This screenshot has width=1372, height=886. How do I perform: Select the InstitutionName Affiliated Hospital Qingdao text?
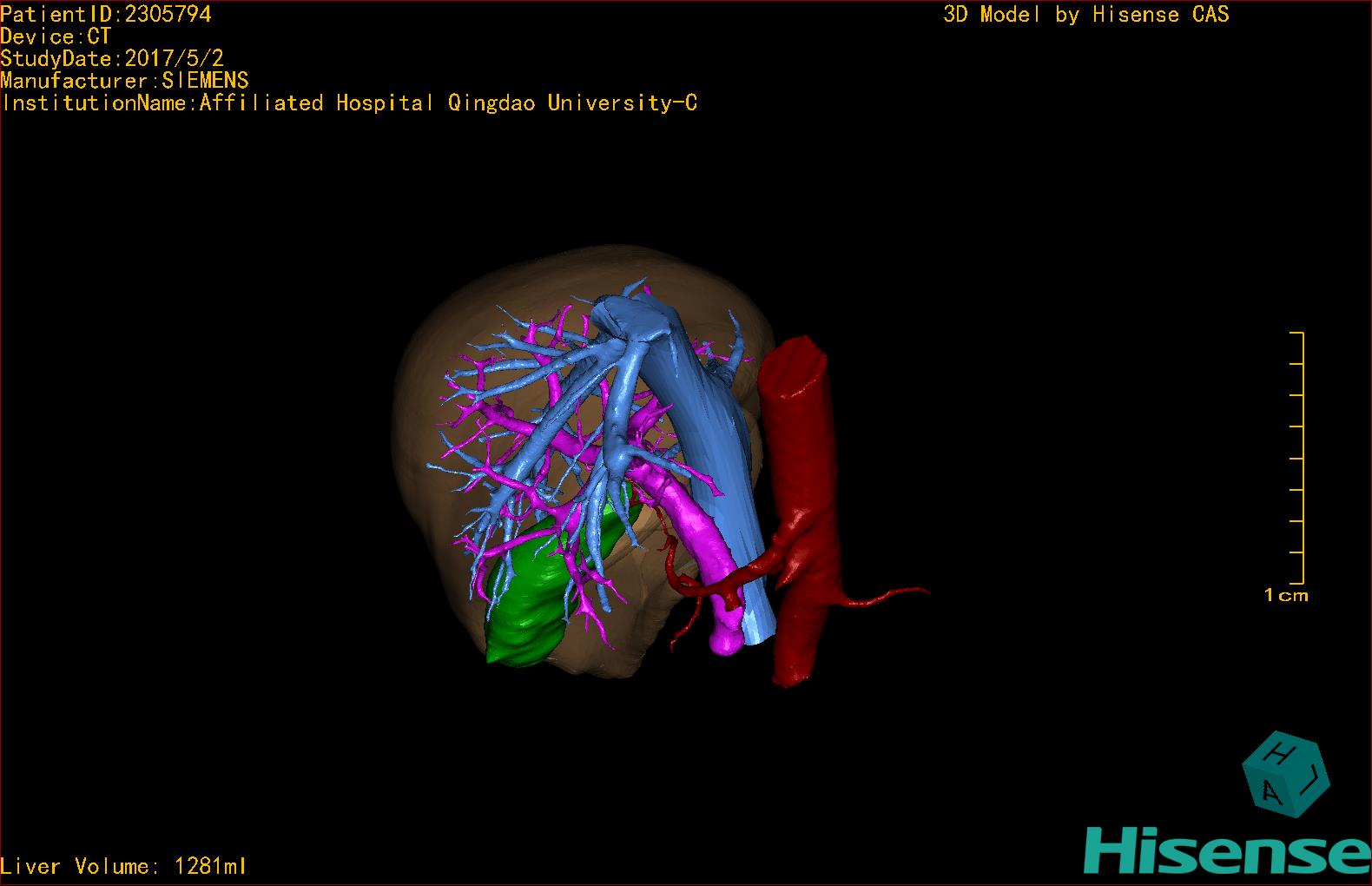(349, 103)
